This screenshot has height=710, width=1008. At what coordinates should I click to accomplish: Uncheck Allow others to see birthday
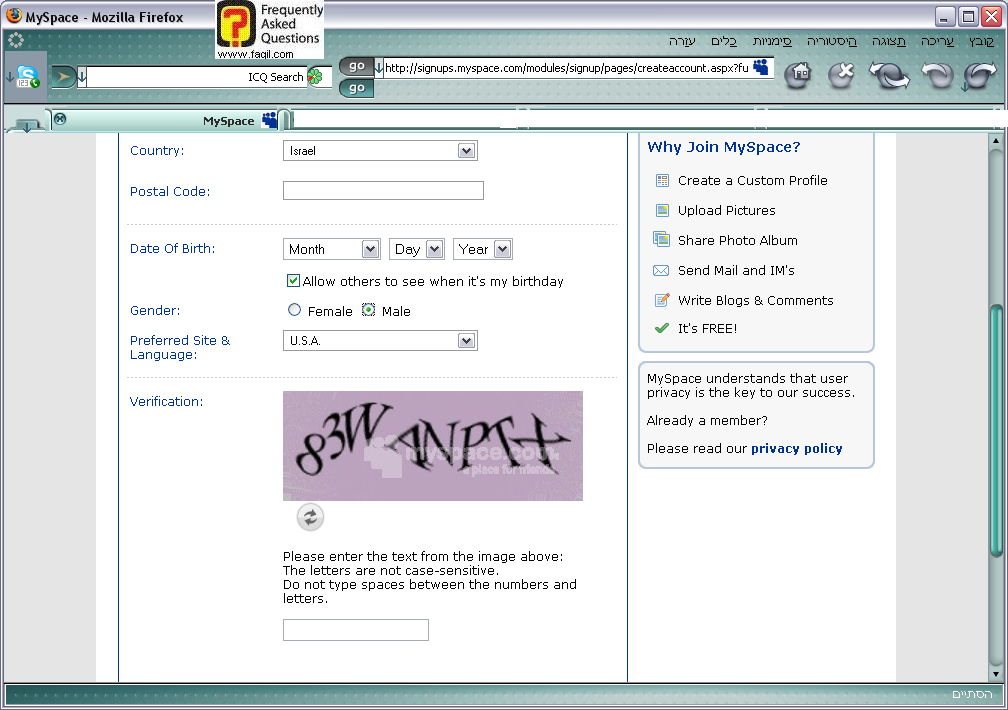(x=293, y=281)
